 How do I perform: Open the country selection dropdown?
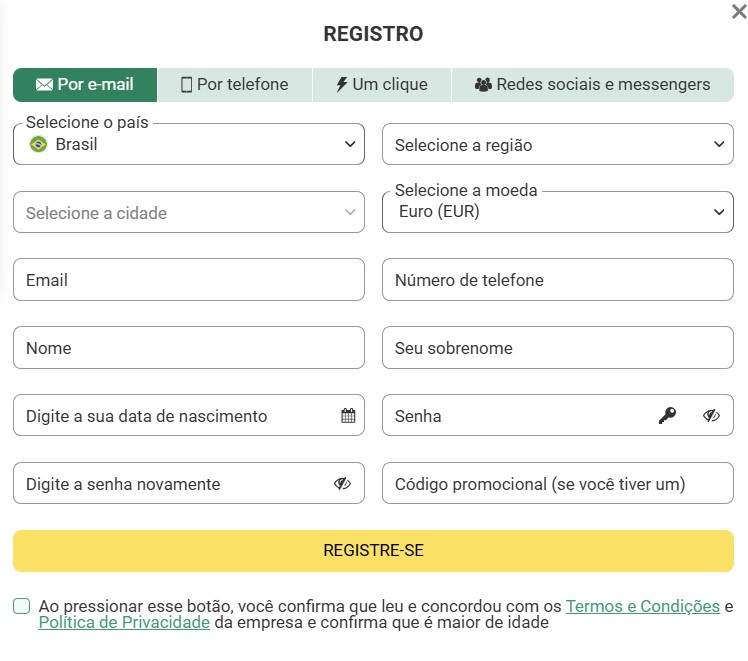click(189, 144)
